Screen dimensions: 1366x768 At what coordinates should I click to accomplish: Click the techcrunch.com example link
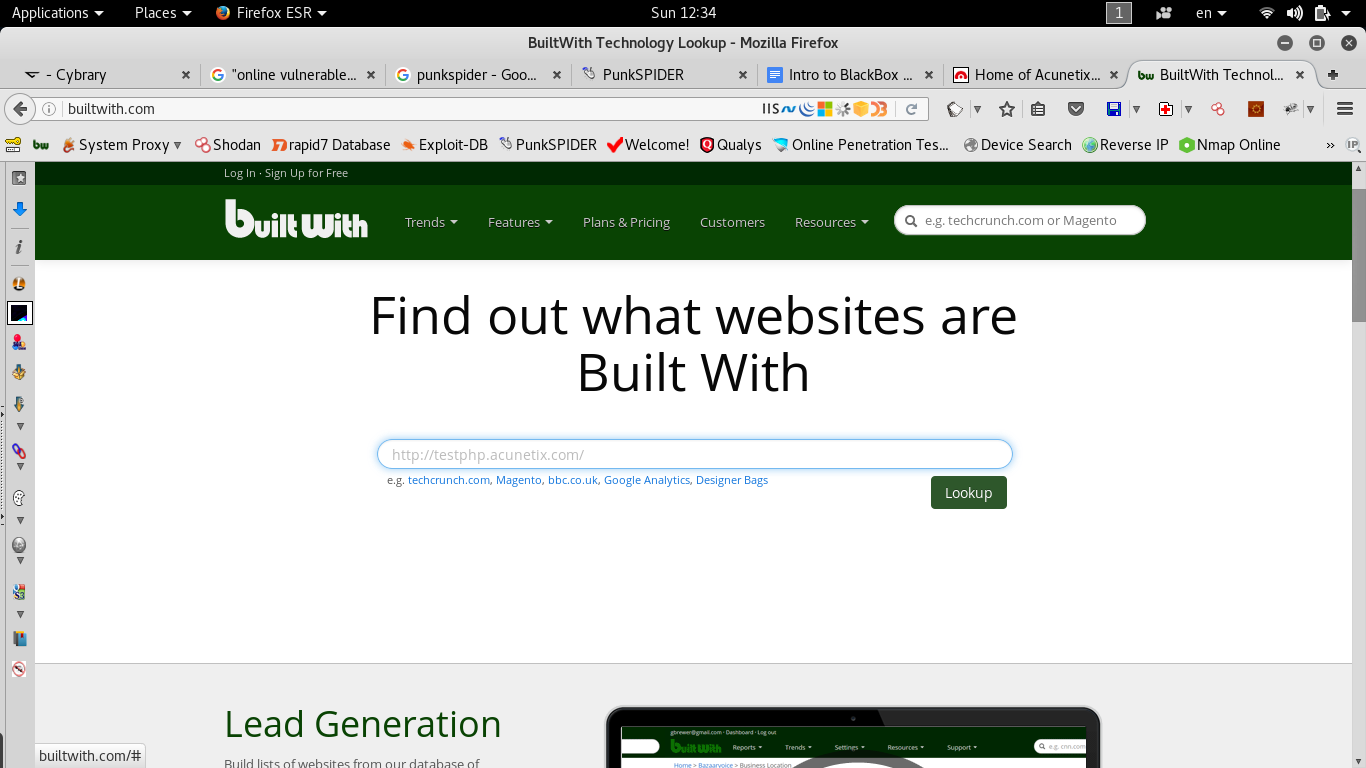[x=449, y=480]
